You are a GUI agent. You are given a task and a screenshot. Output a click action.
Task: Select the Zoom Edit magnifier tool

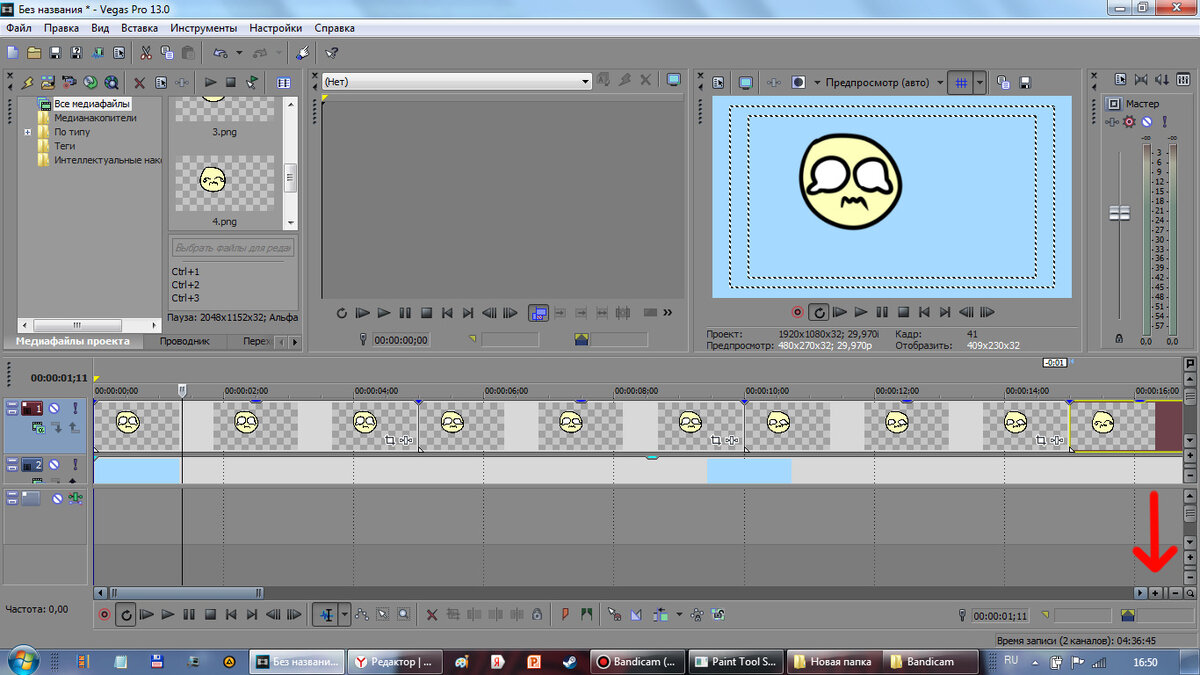tap(404, 615)
